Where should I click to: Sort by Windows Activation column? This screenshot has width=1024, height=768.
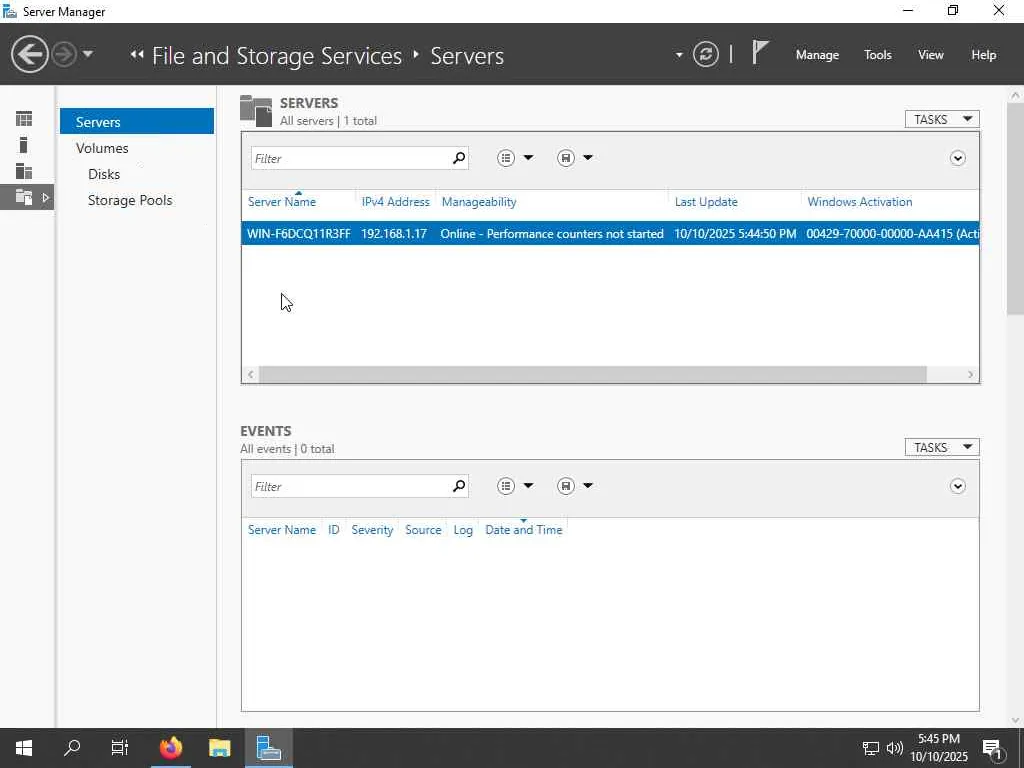coord(859,202)
